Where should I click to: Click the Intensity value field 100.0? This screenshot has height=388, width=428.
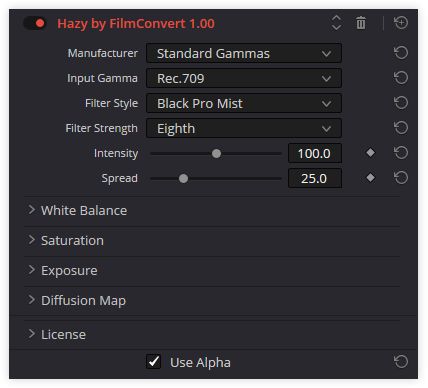pyautogui.click(x=315, y=153)
